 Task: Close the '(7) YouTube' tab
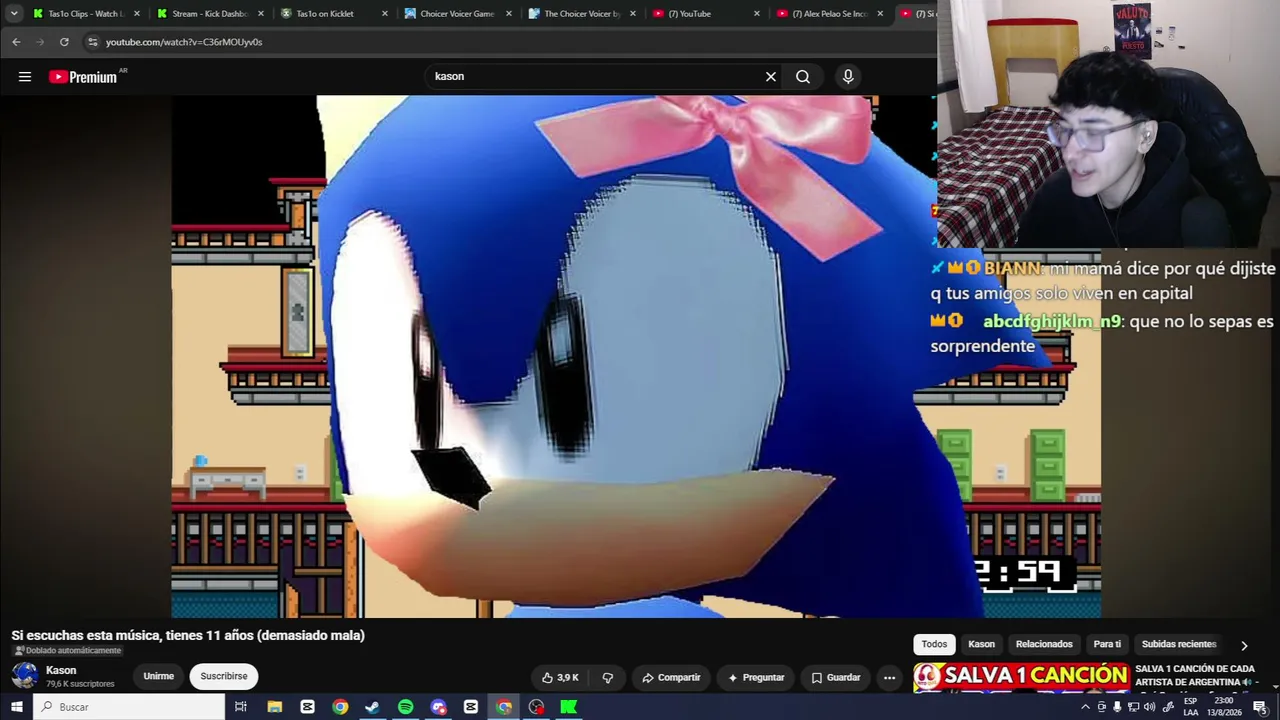[x=757, y=14]
